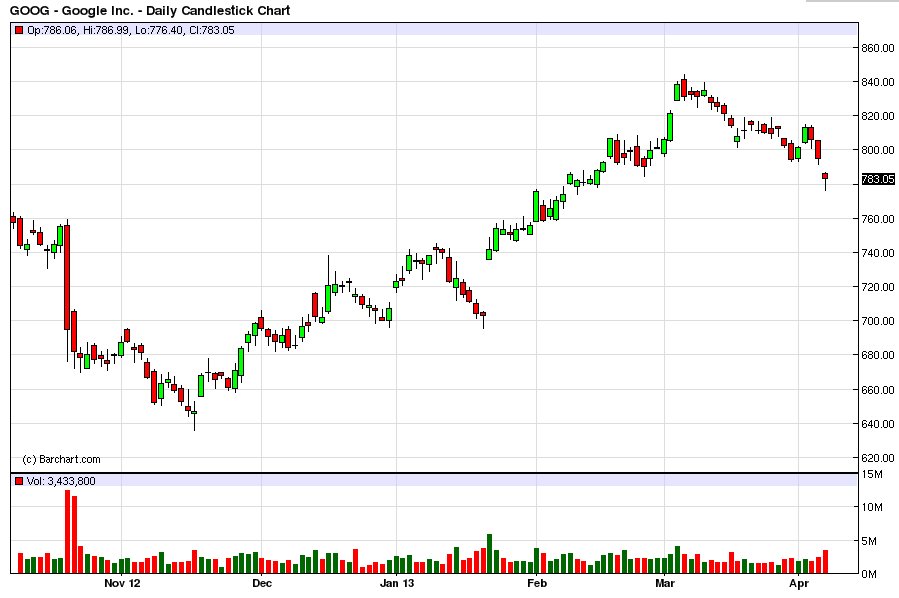
Task: Click the Dec date axis label
Action: pyautogui.click(x=262, y=584)
